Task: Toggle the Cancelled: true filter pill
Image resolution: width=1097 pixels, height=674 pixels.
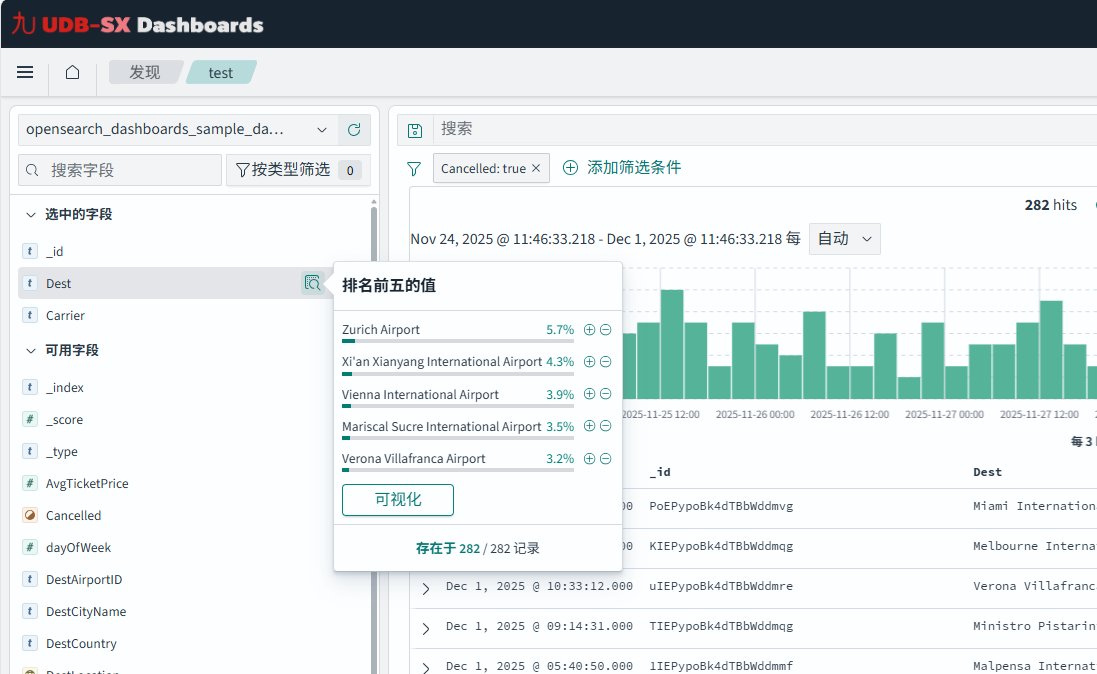Action: point(483,169)
